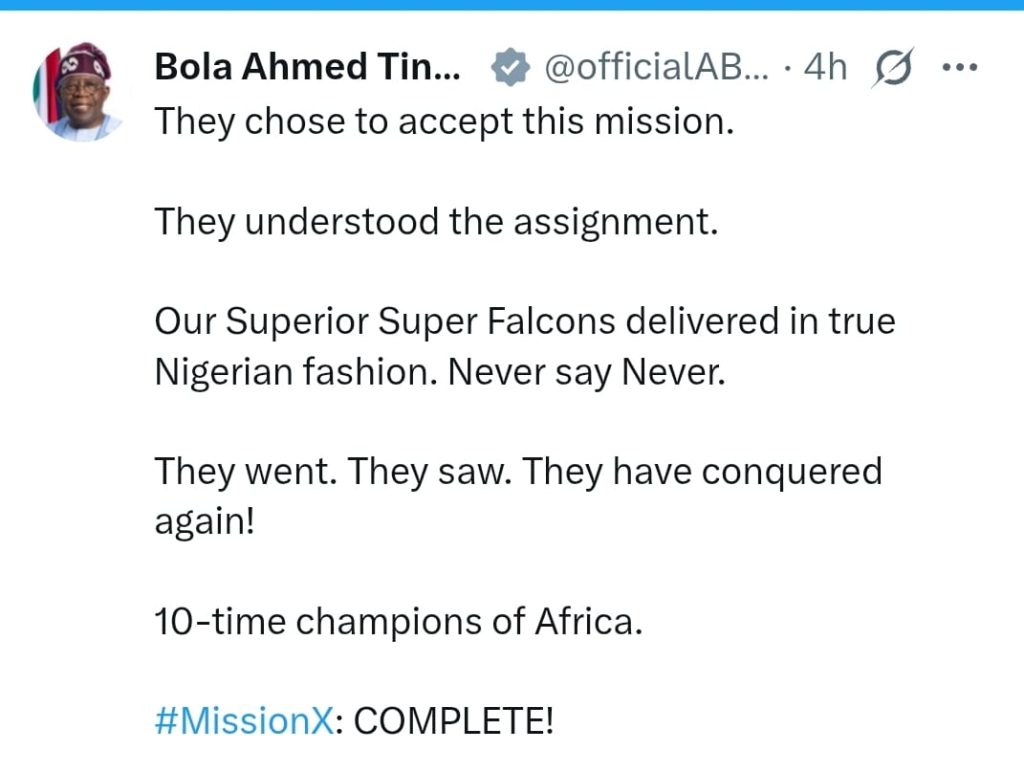
Task: Click the red cap in the profile photo
Action: [x=83, y=65]
